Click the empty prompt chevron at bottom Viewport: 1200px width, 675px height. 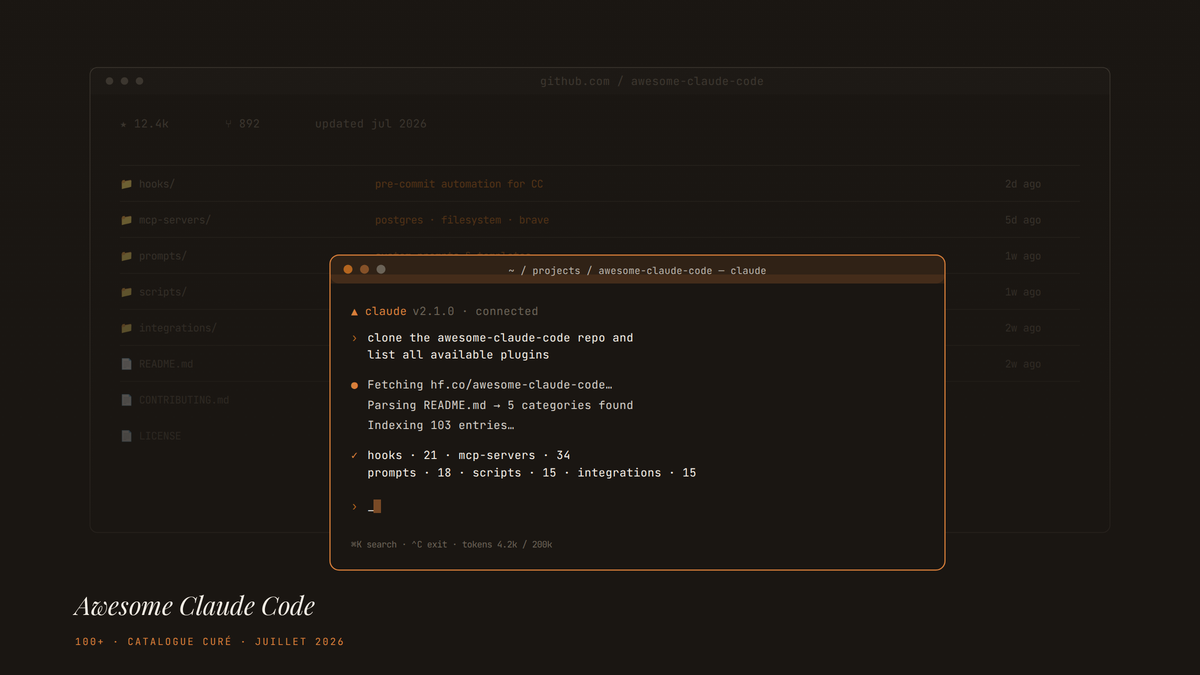[355, 507]
